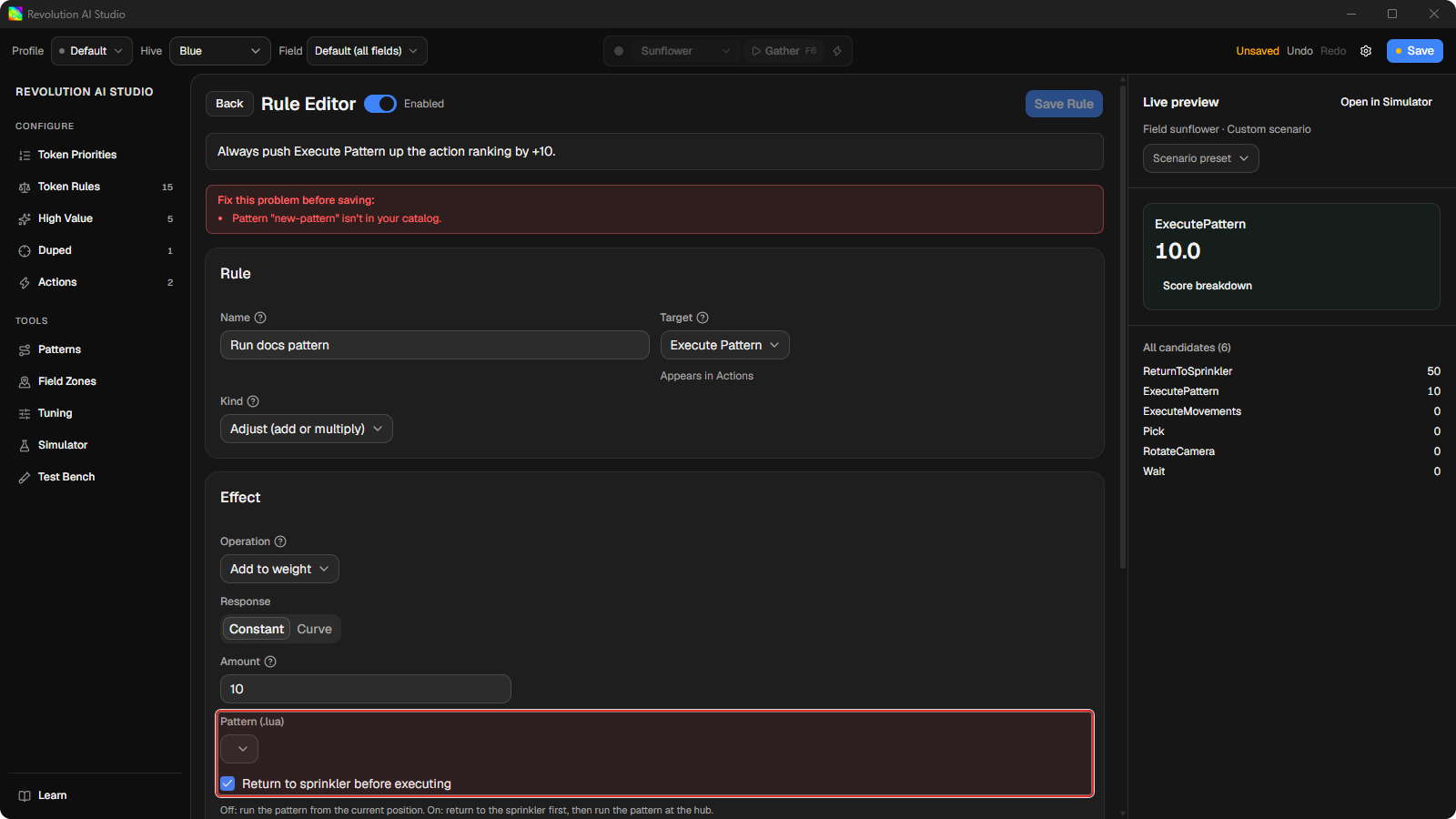The width and height of the screenshot is (1456, 819).
Task: Open the Sunflower field selector
Action: 685,51
